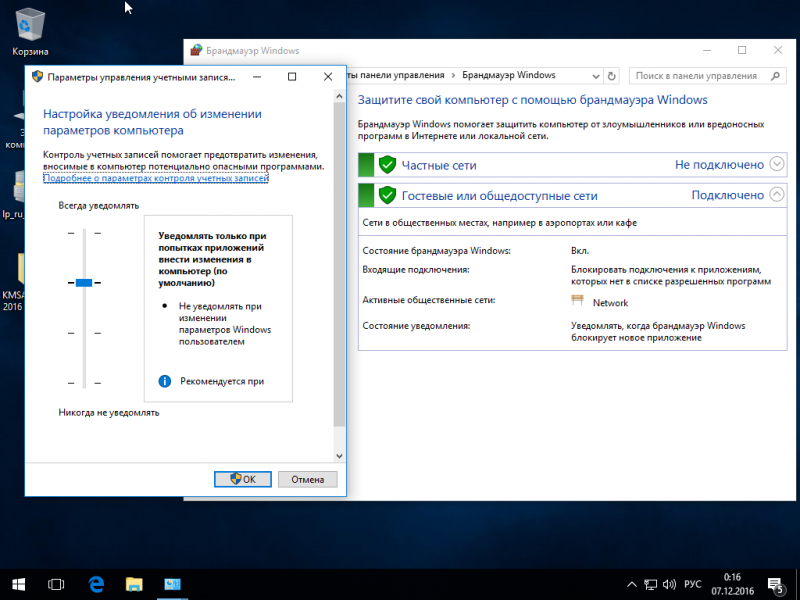Open link Подробнее о параметрах контроля учетных записей

156,178
